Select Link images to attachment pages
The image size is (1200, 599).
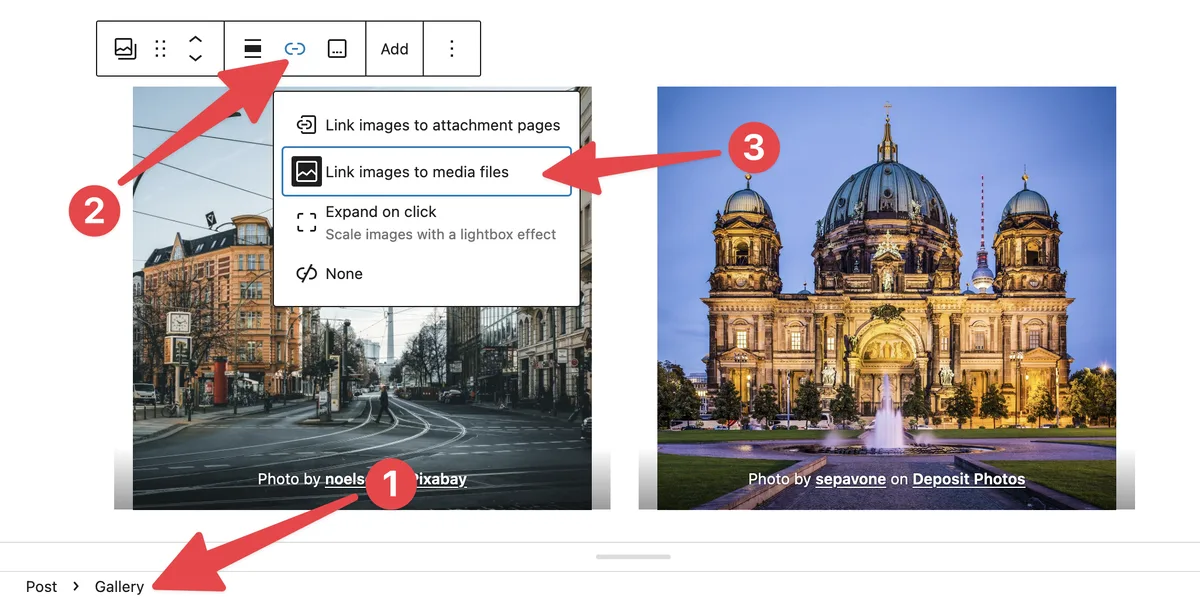click(x=427, y=125)
